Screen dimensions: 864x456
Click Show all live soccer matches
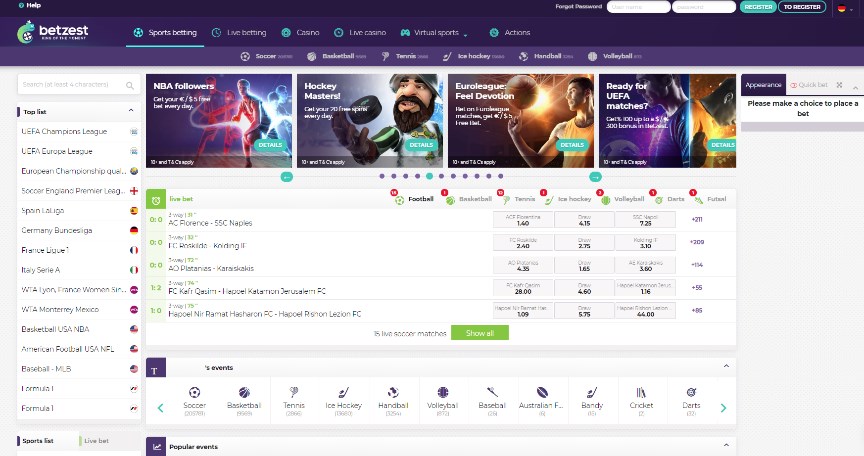[x=479, y=333]
